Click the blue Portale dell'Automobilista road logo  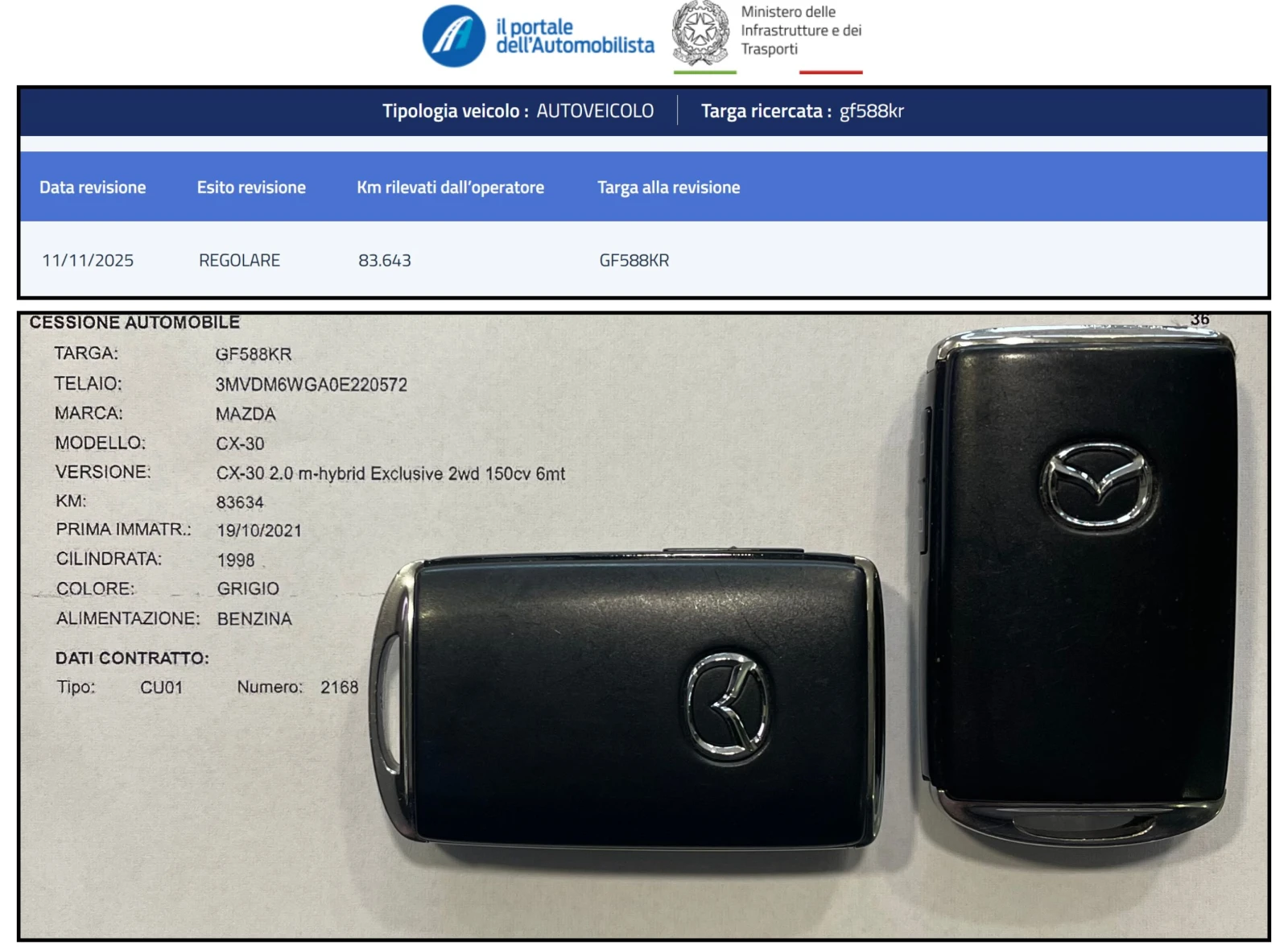point(453,36)
